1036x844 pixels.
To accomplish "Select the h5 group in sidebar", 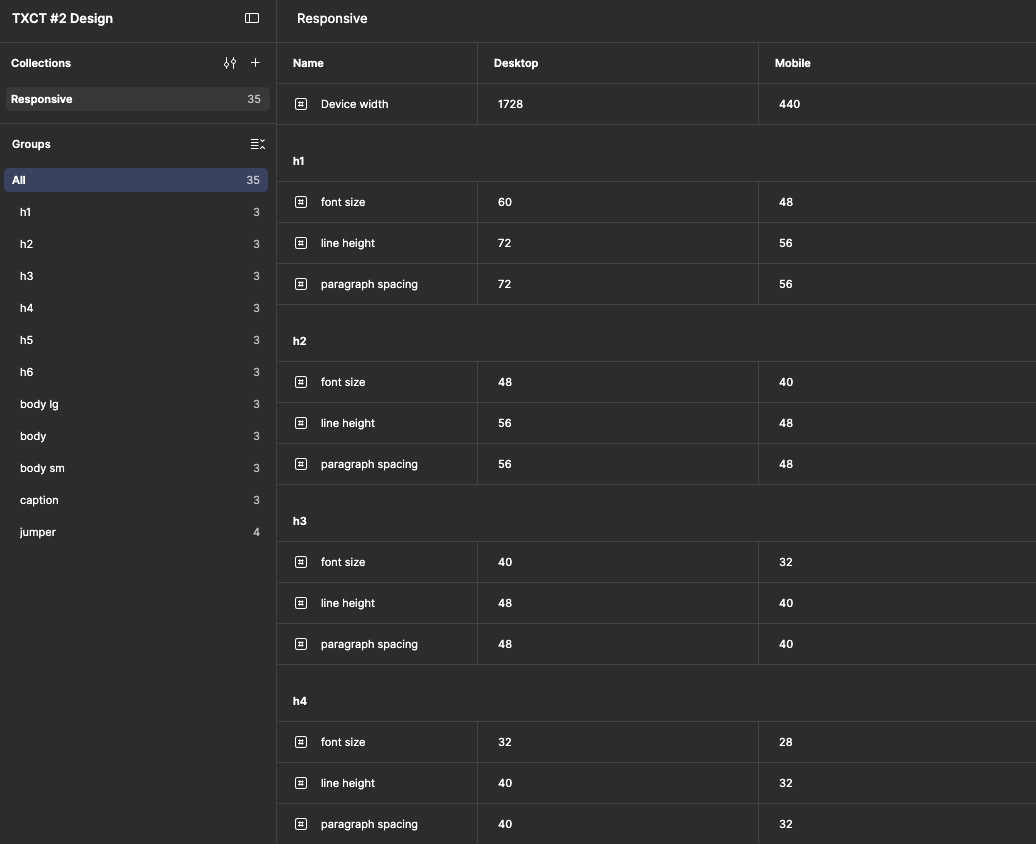I will click(x=136, y=340).
